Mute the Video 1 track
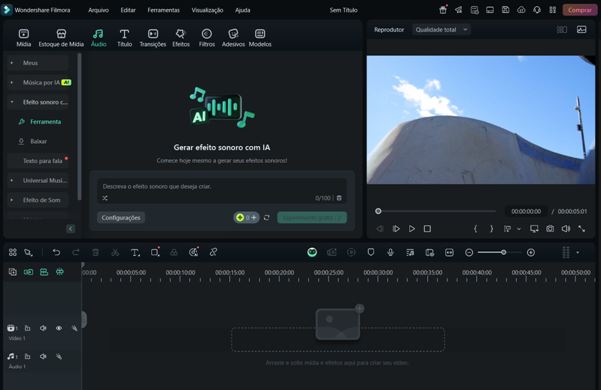Viewport: 603px width, 390px height. pos(43,328)
